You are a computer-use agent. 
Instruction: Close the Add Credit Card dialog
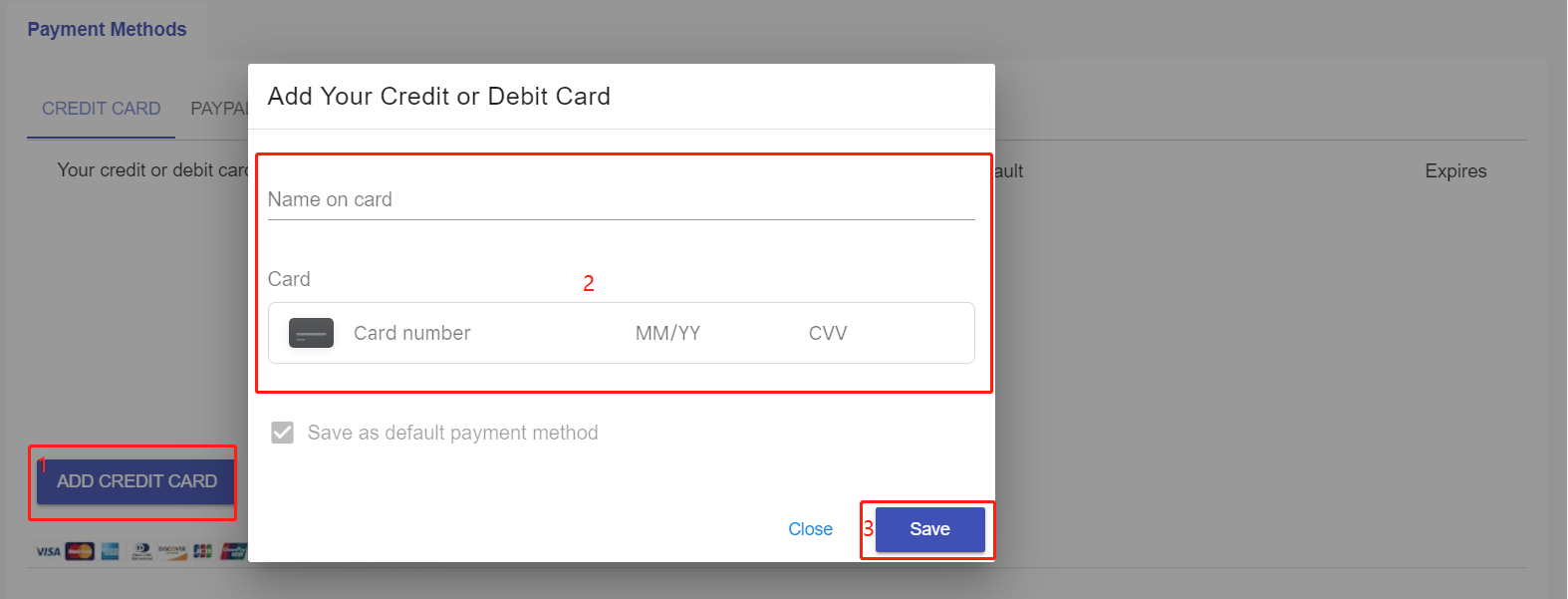click(x=810, y=529)
